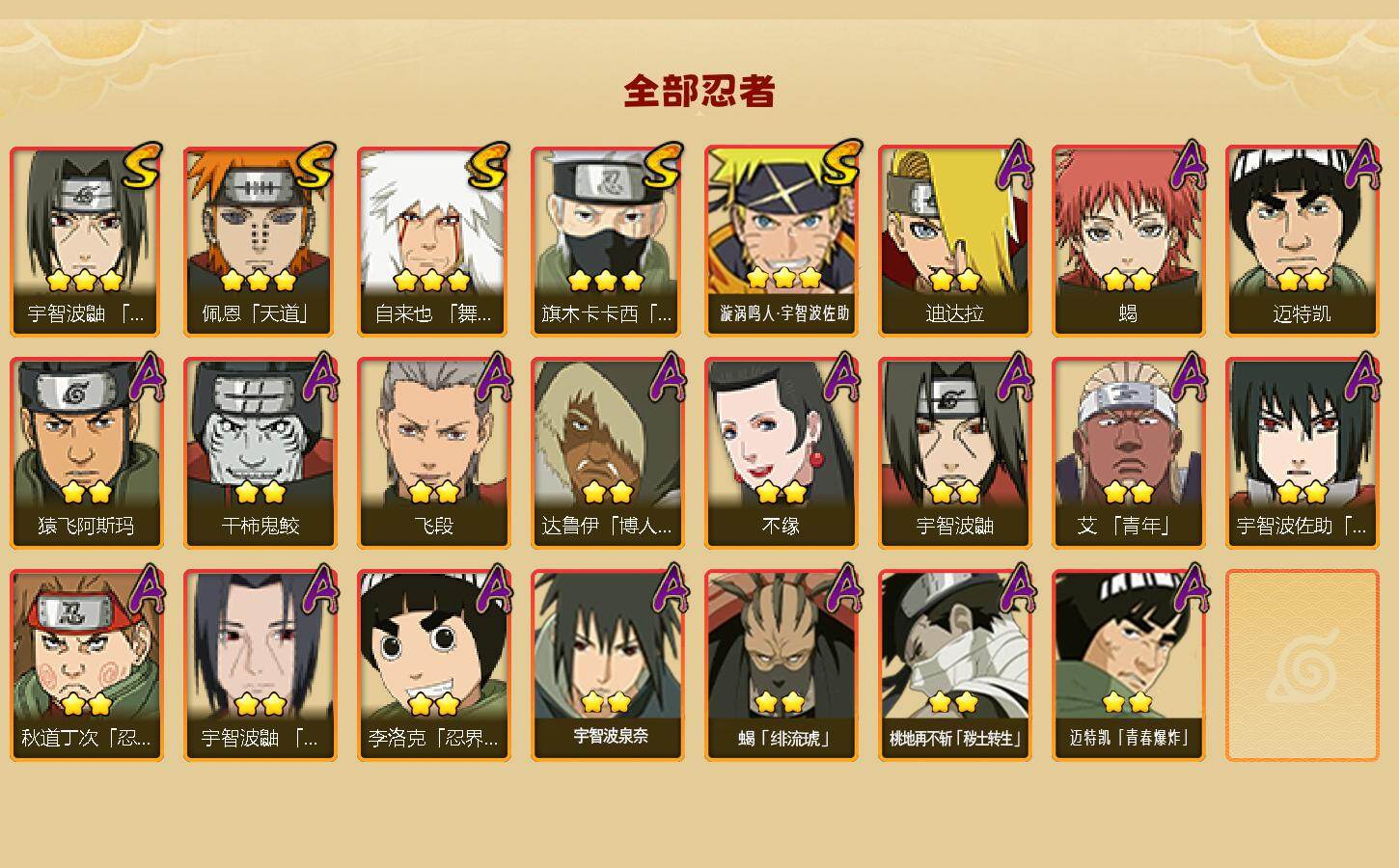The width and height of the screenshot is (1399, 868).
Task: Select the 迈特凯 card in top row
Action: pos(1303,241)
